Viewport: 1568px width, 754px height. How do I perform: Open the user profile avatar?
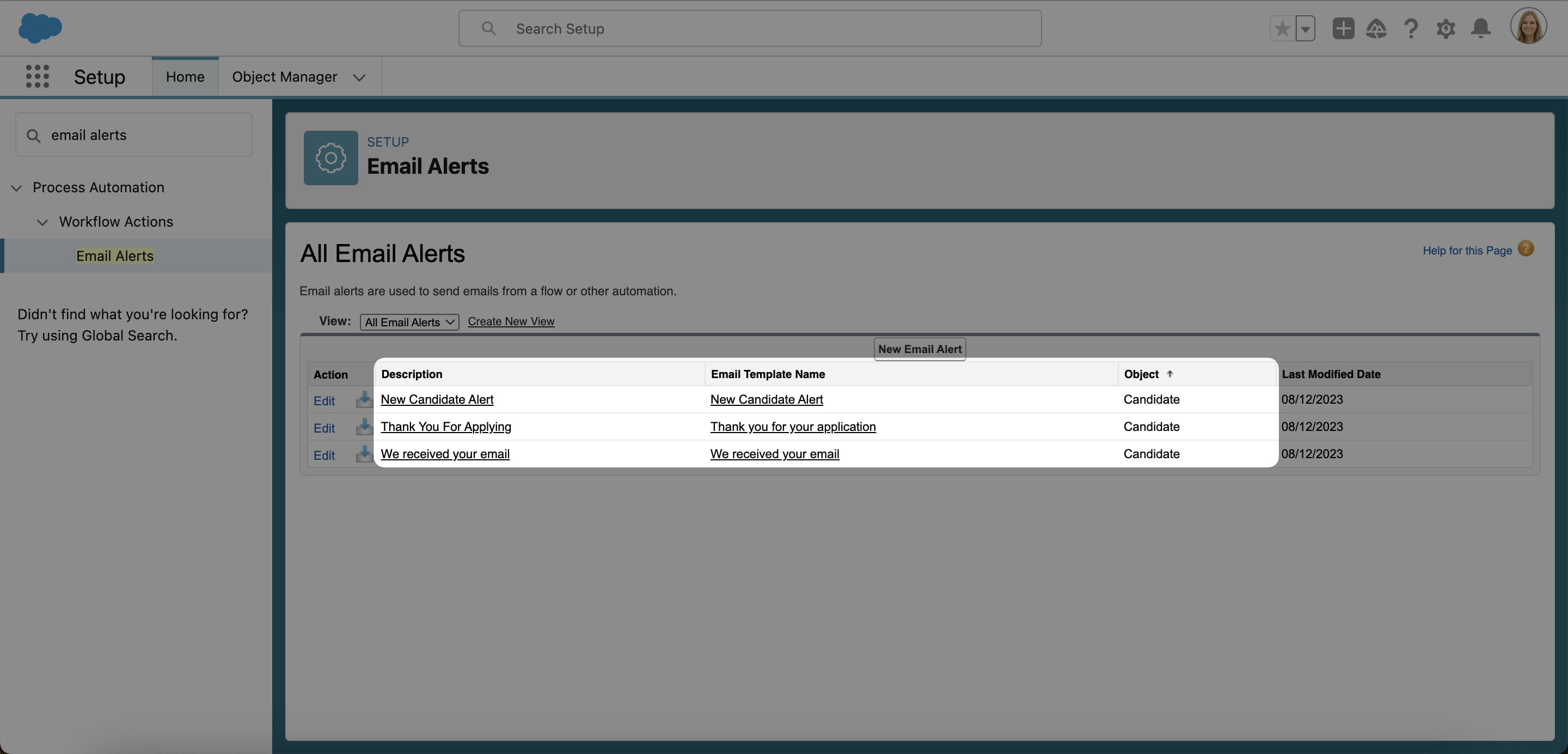pos(1528,26)
